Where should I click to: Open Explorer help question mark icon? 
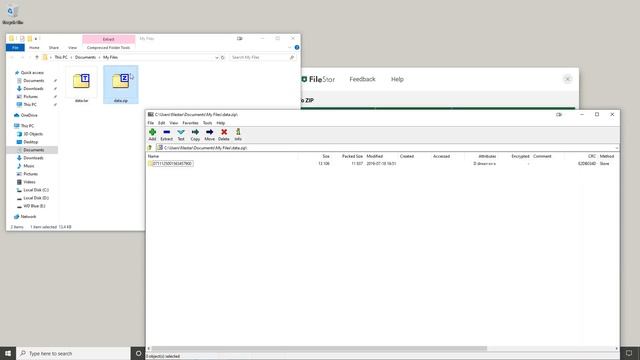tap(297, 48)
